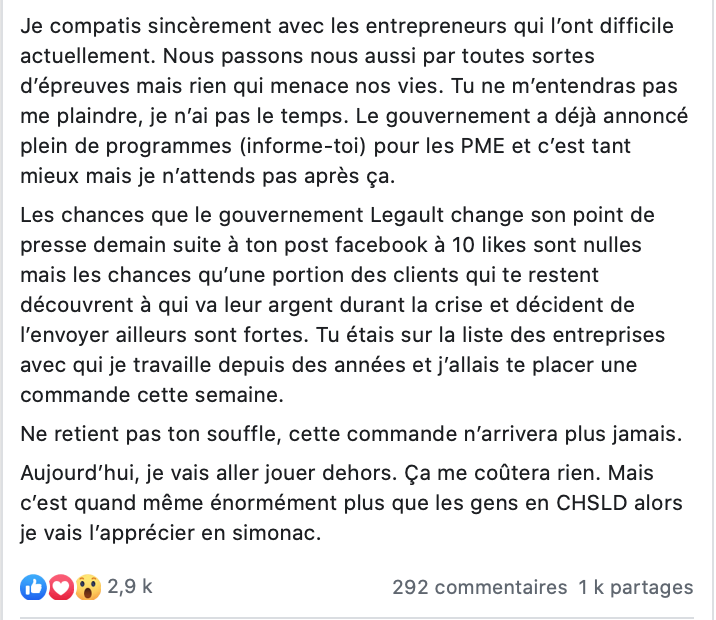Viewport: 716px width, 620px height.
Task: Click the paragraph starting with 'Aujourd'hui, je vais'
Action: 351,503
